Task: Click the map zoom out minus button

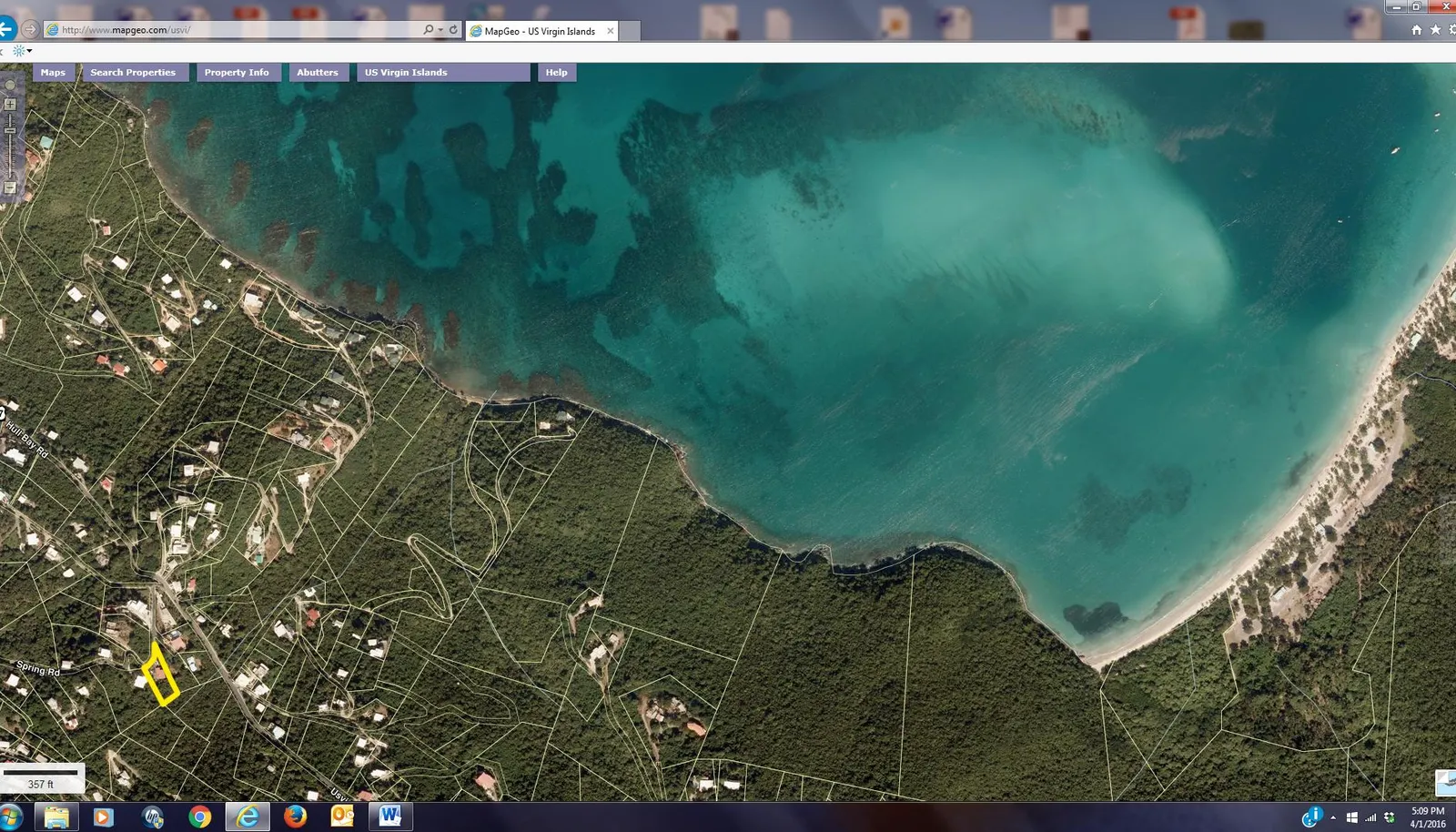Action: (x=10, y=188)
